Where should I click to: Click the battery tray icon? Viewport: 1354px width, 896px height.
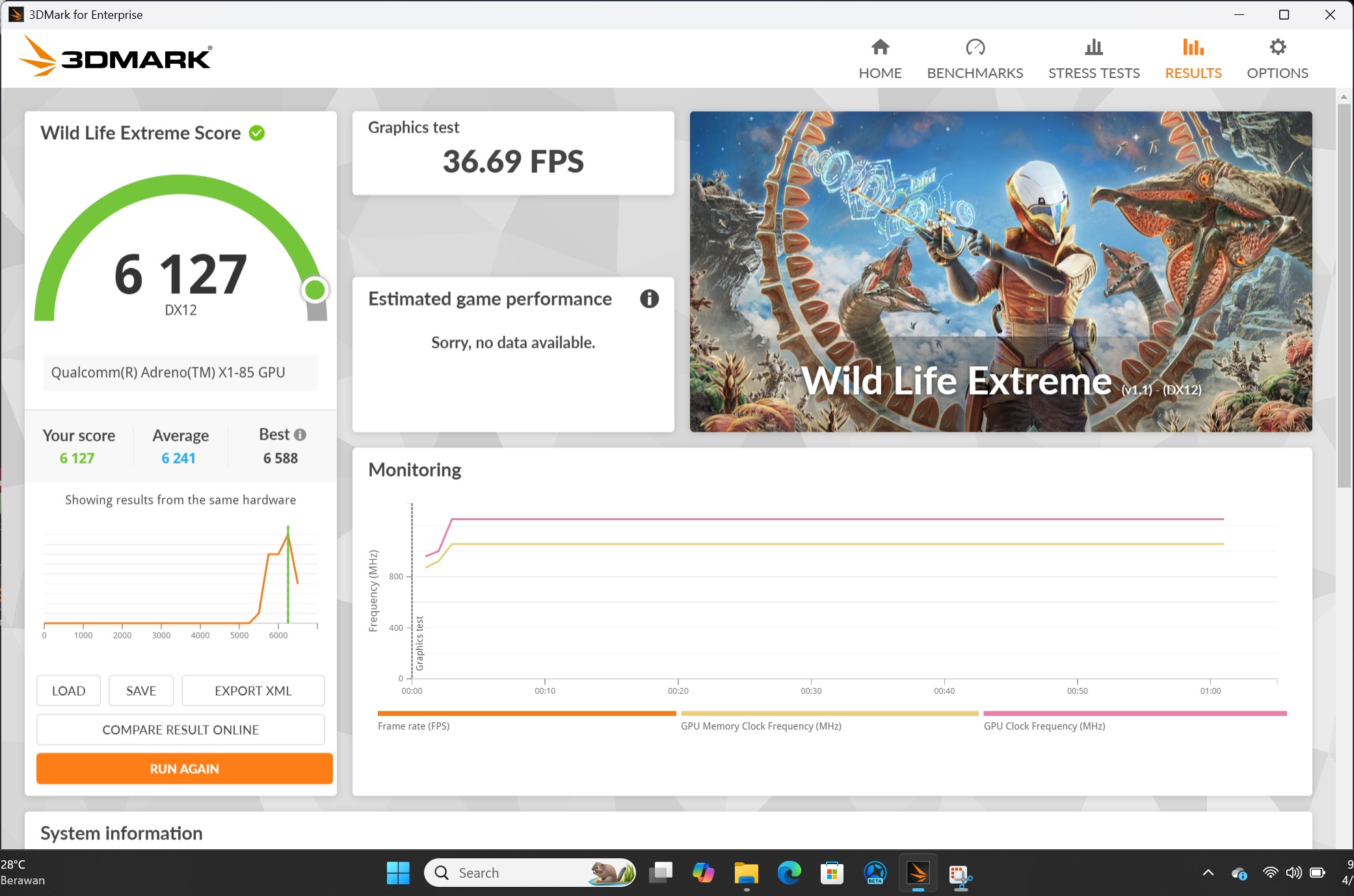pyautogui.click(x=1318, y=873)
